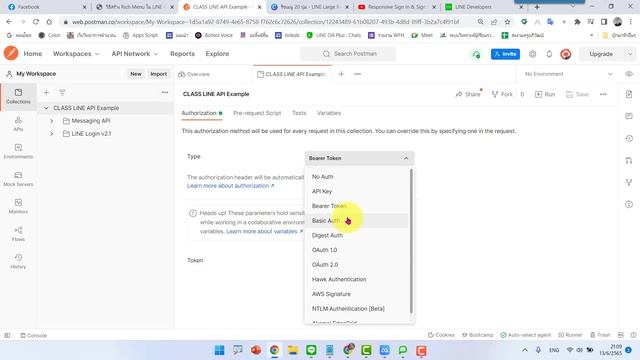Open the Flows sidebar panel
This screenshot has height=360, width=640.
[18, 234]
